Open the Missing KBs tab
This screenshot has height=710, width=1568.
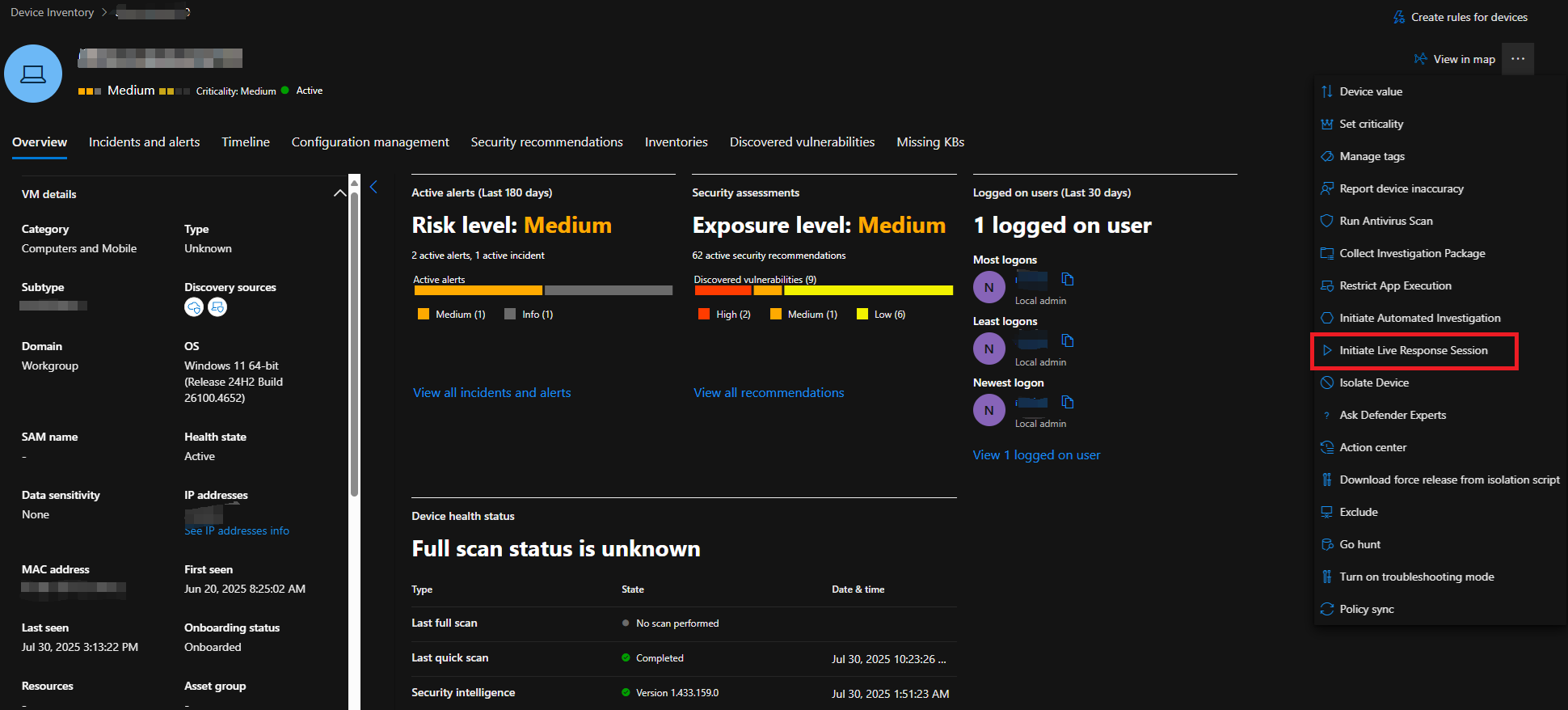tap(930, 142)
